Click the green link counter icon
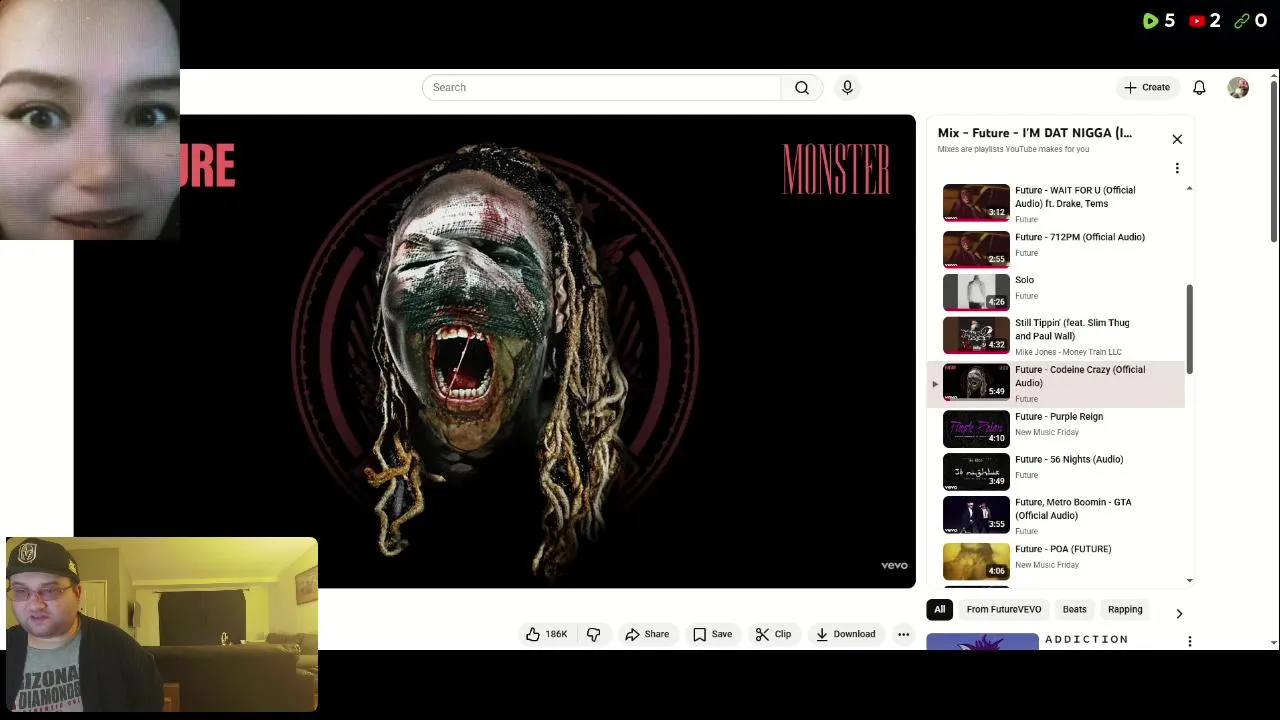1280x720 pixels. [1241, 21]
